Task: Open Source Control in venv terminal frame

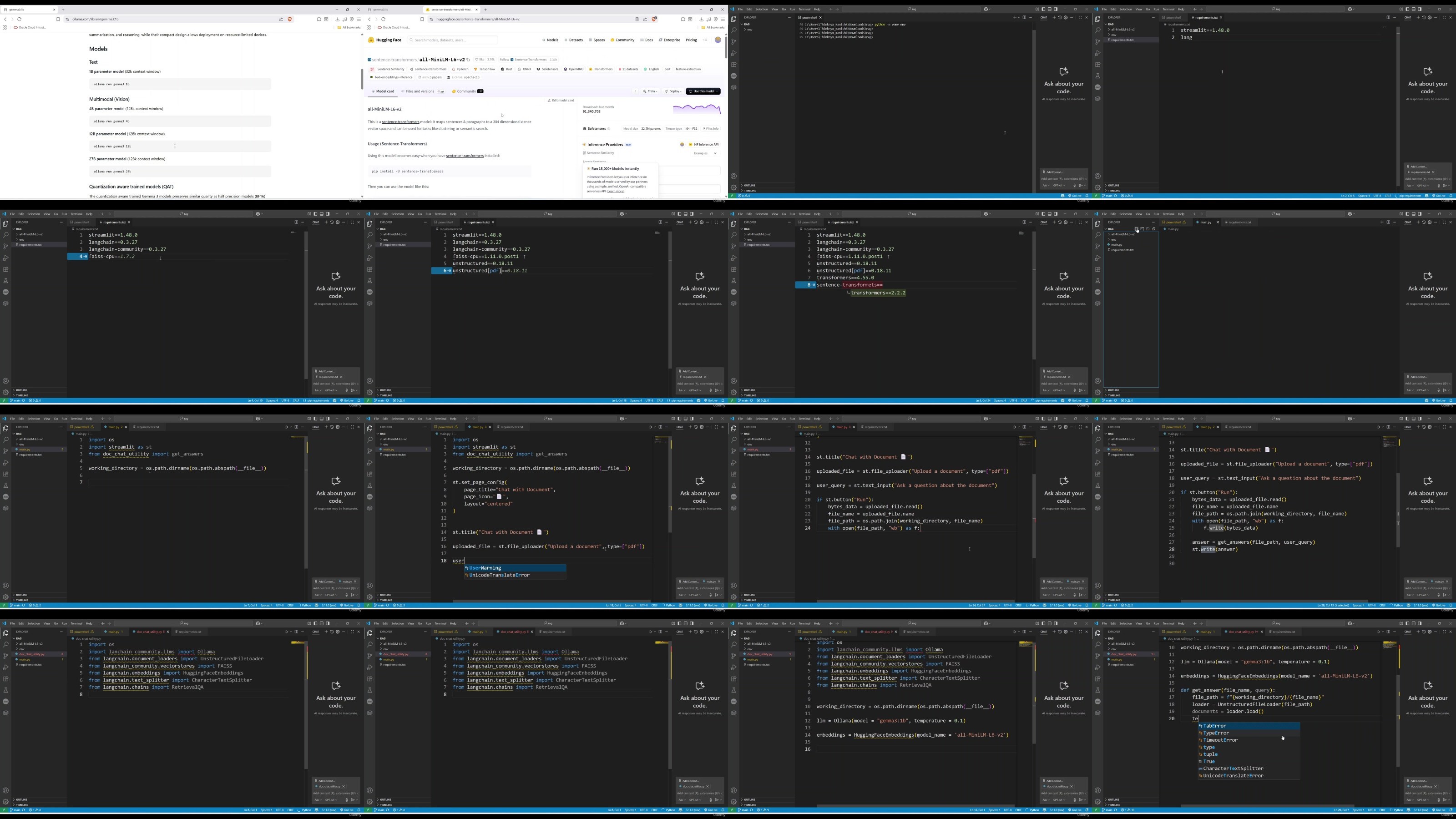Action: (x=733, y=41)
